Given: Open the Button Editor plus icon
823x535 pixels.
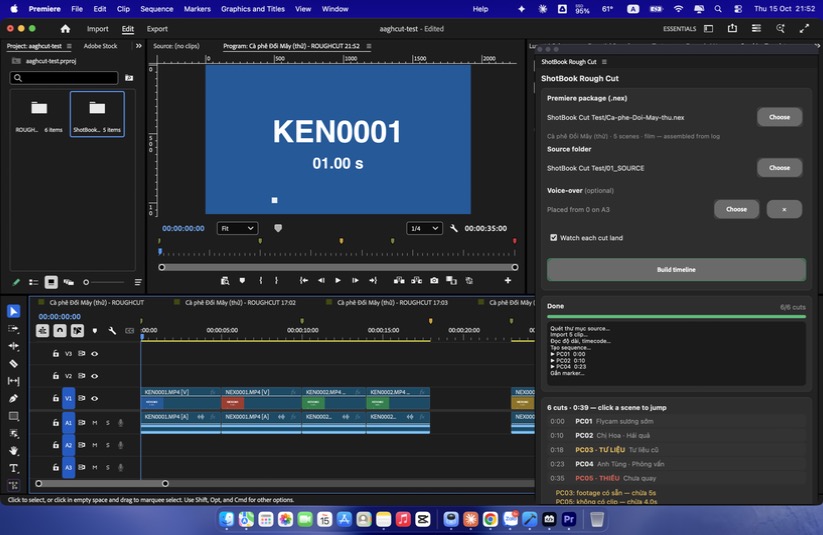Looking at the screenshot, I should 508,281.
